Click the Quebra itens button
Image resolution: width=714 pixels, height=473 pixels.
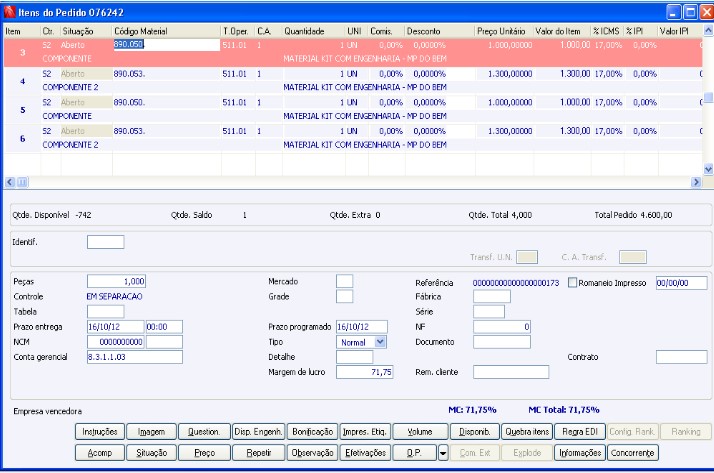(x=525, y=432)
